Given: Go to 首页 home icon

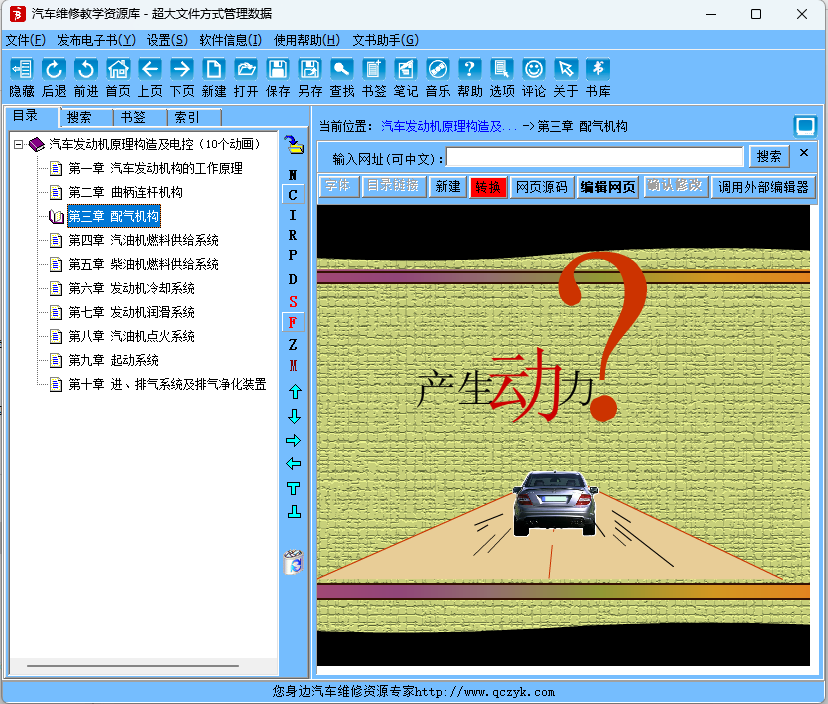Looking at the screenshot, I should (x=118, y=69).
